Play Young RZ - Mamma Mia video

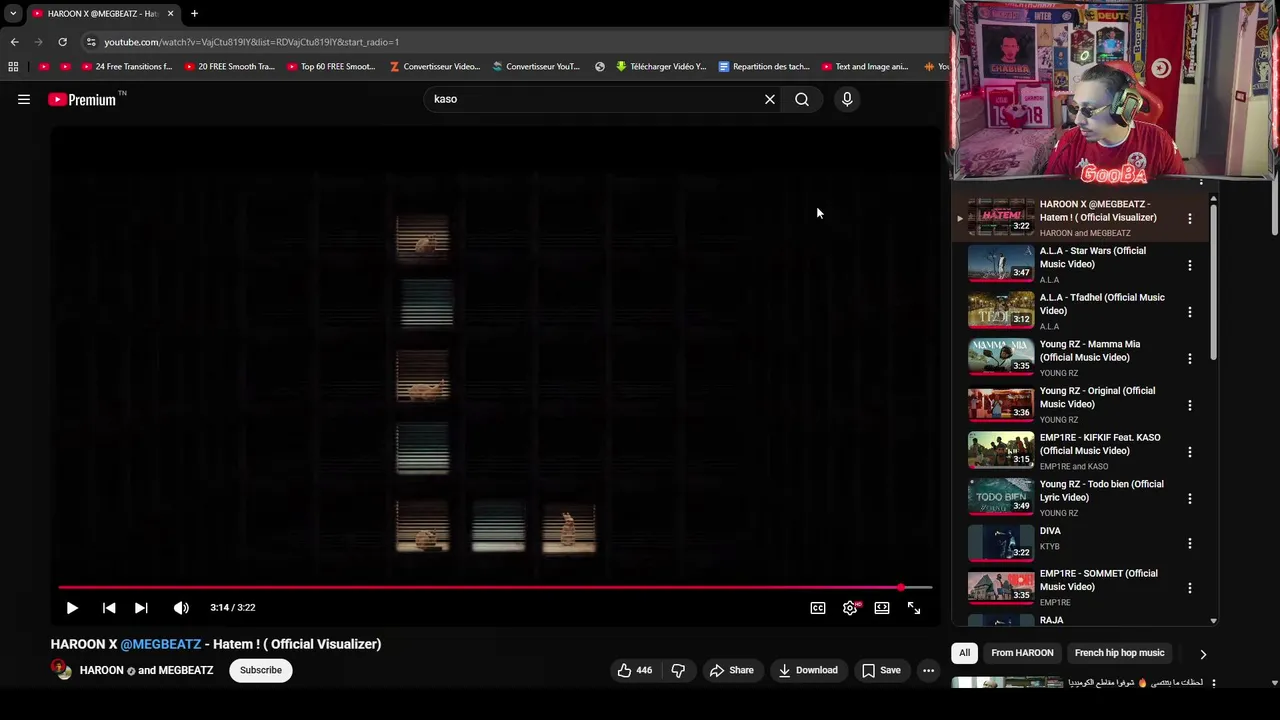click(1001, 357)
